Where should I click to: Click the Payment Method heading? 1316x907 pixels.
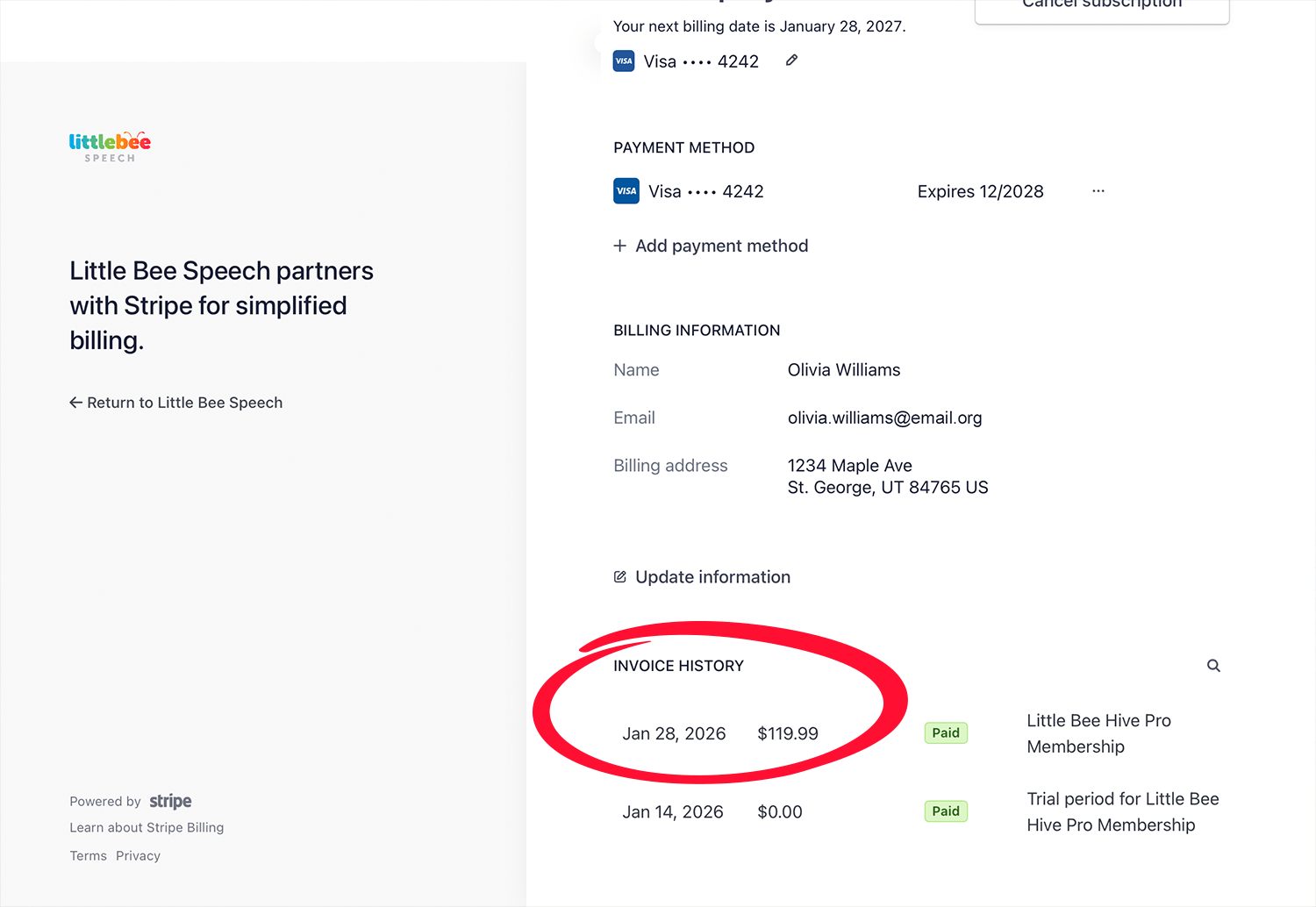point(684,147)
